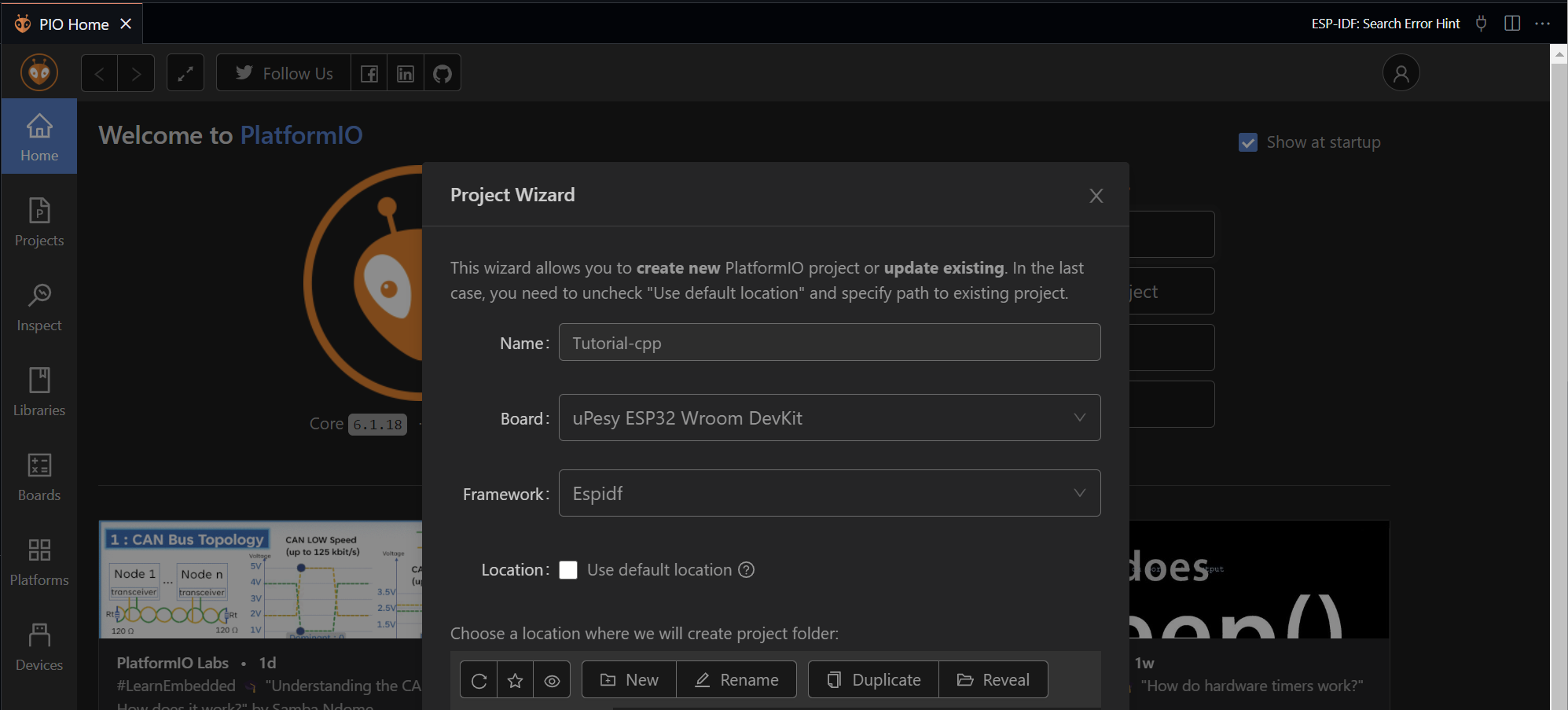1568x710 pixels.
Task: Refresh the folder list with reload icon
Action: [479, 680]
